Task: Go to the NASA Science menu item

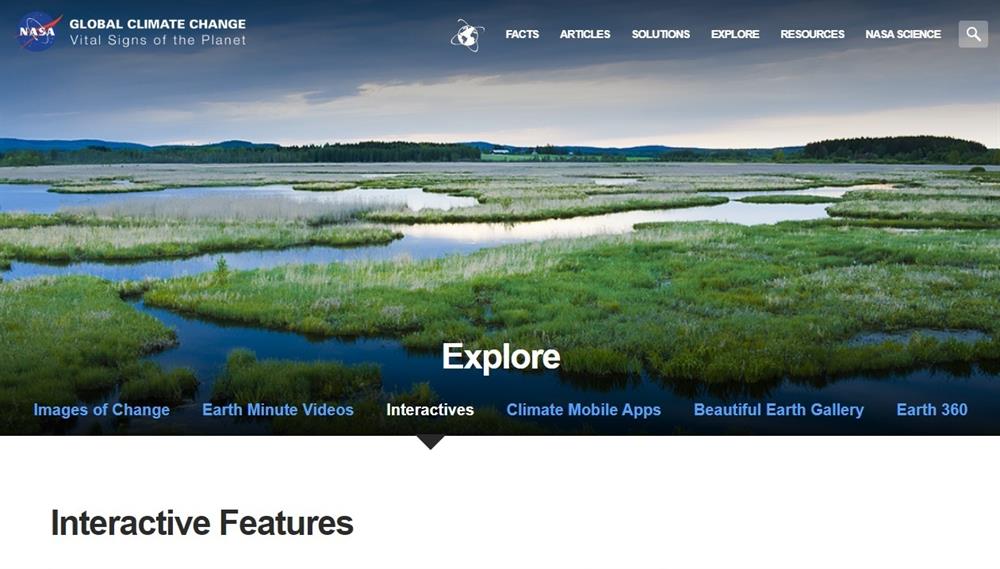Action: click(903, 34)
